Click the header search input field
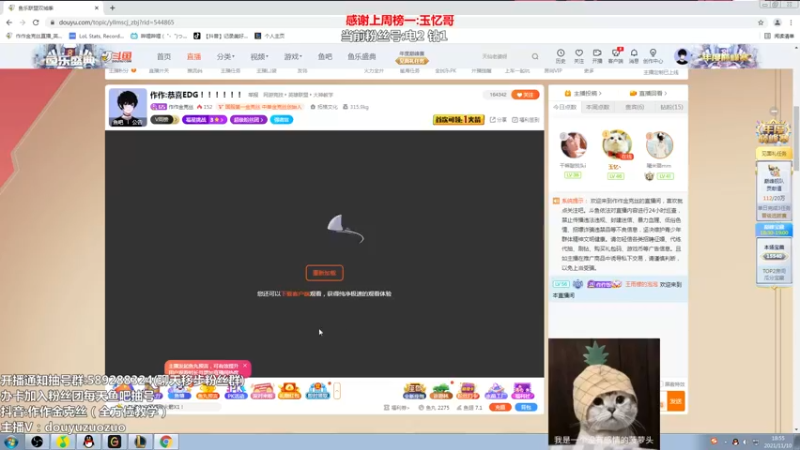 coord(504,57)
